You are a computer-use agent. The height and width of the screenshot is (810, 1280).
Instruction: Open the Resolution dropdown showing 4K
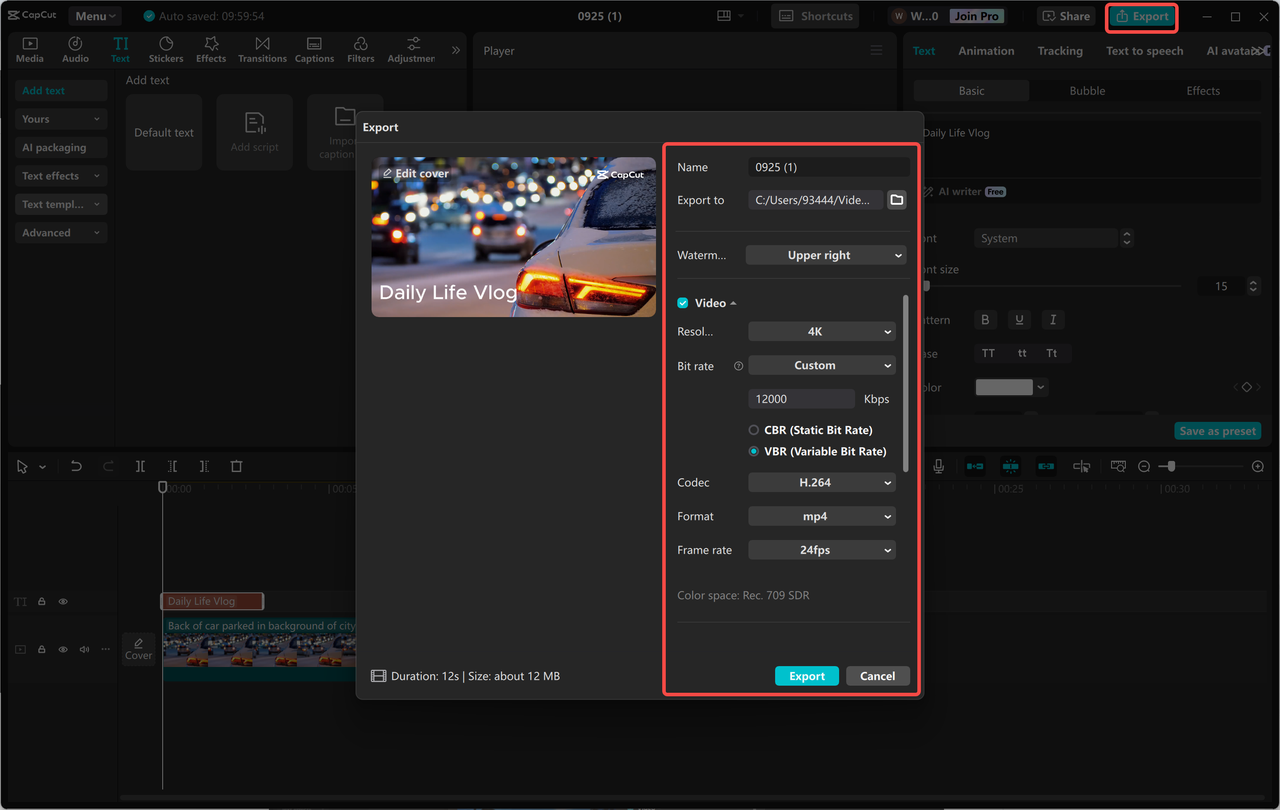pos(821,331)
